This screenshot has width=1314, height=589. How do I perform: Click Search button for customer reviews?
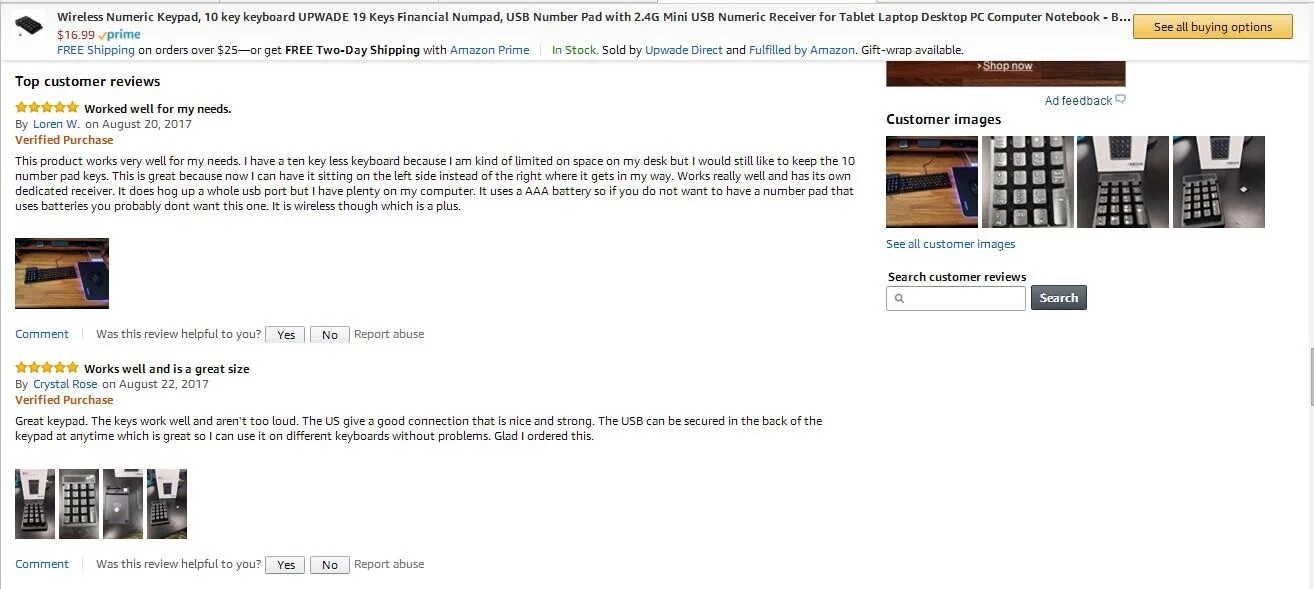[1058, 298]
